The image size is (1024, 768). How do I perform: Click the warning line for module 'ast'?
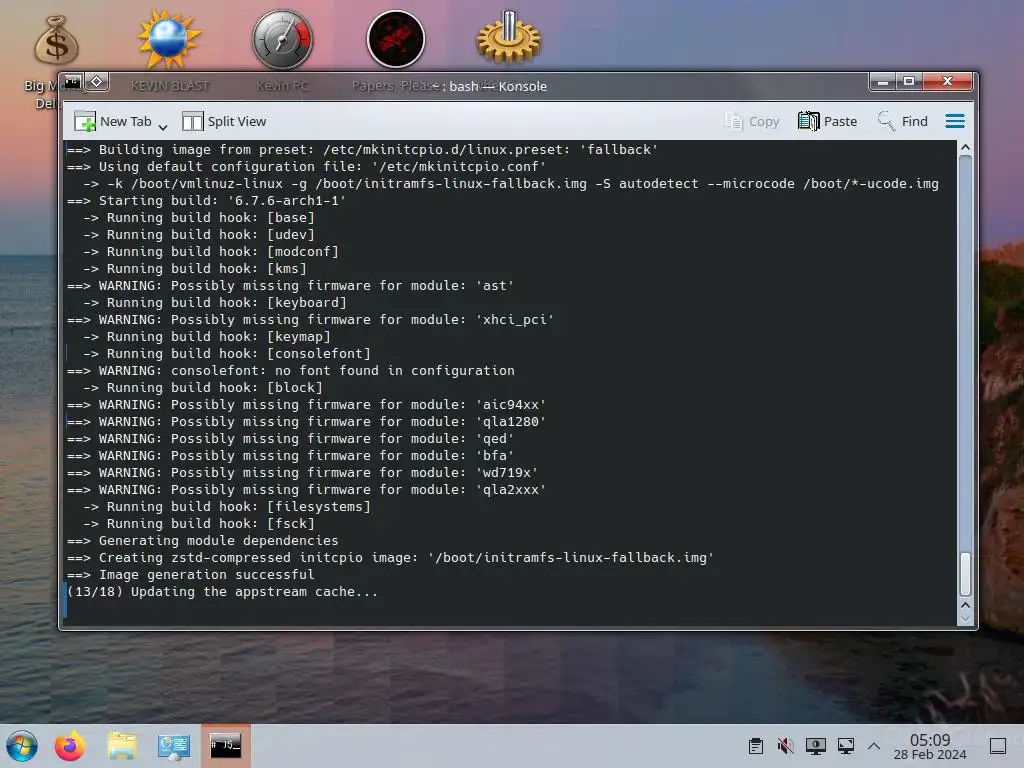(291, 286)
